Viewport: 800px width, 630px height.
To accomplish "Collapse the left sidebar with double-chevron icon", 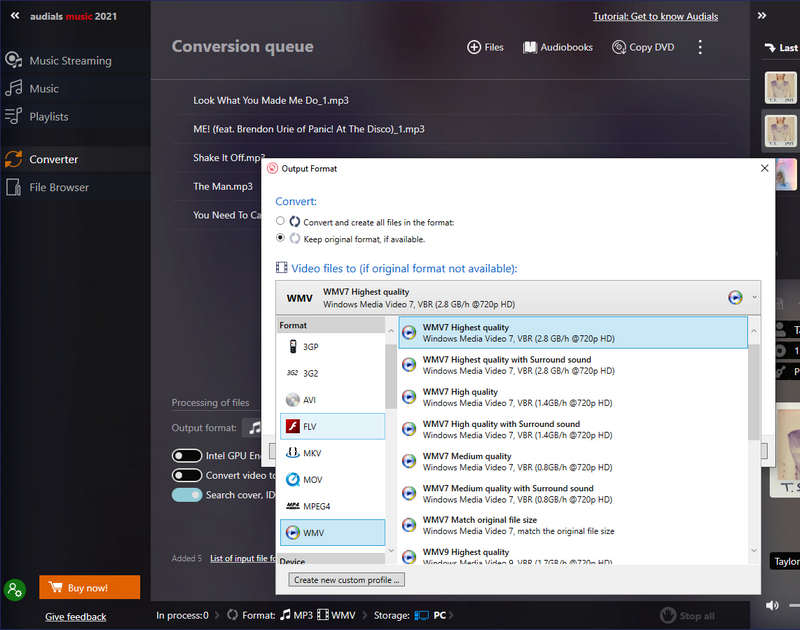I will (15, 16).
